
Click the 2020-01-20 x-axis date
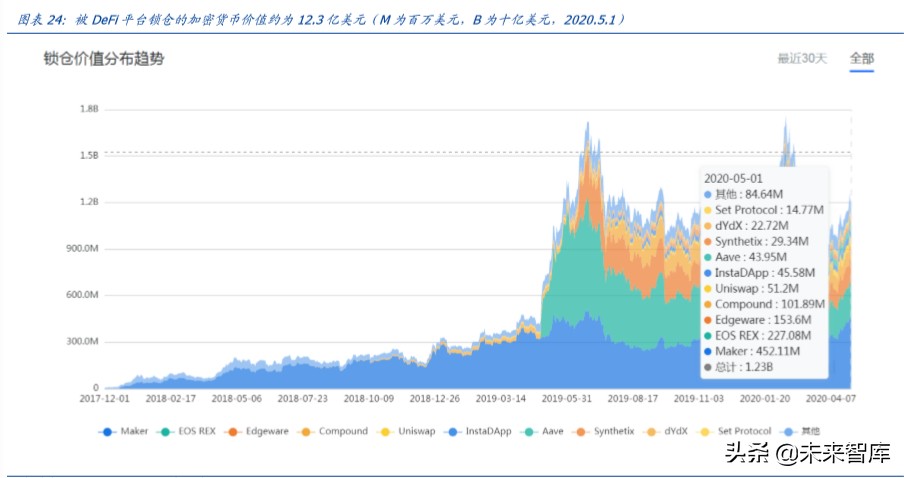pyautogui.click(x=765, y=398)
